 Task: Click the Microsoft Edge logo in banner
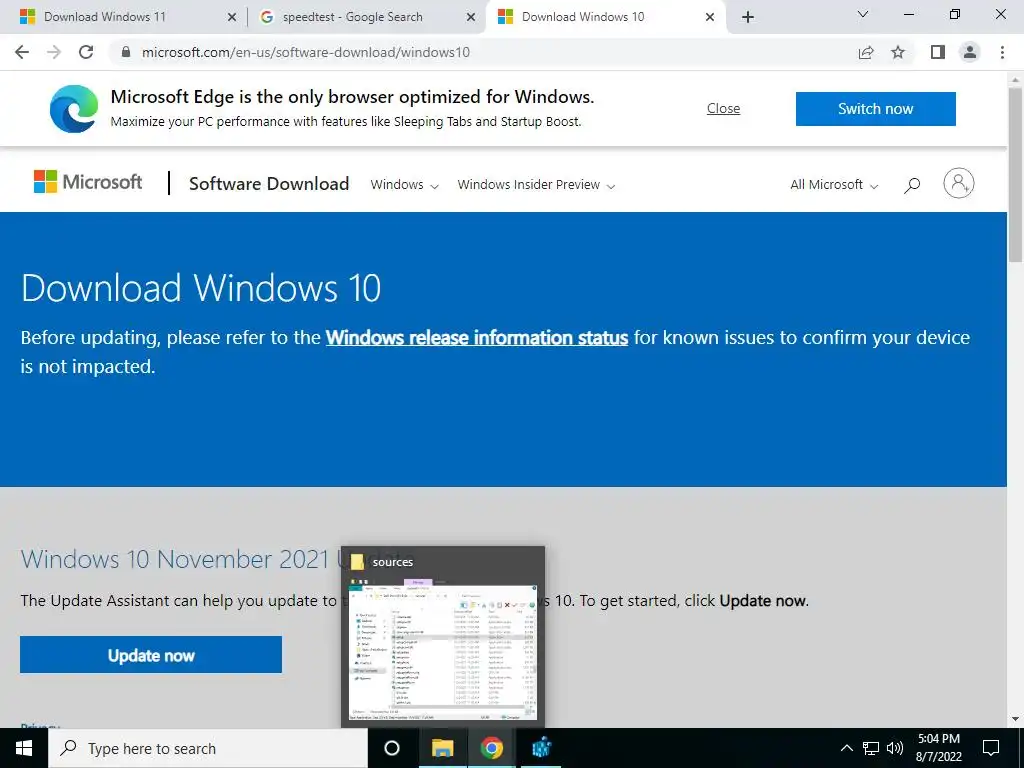74,108
